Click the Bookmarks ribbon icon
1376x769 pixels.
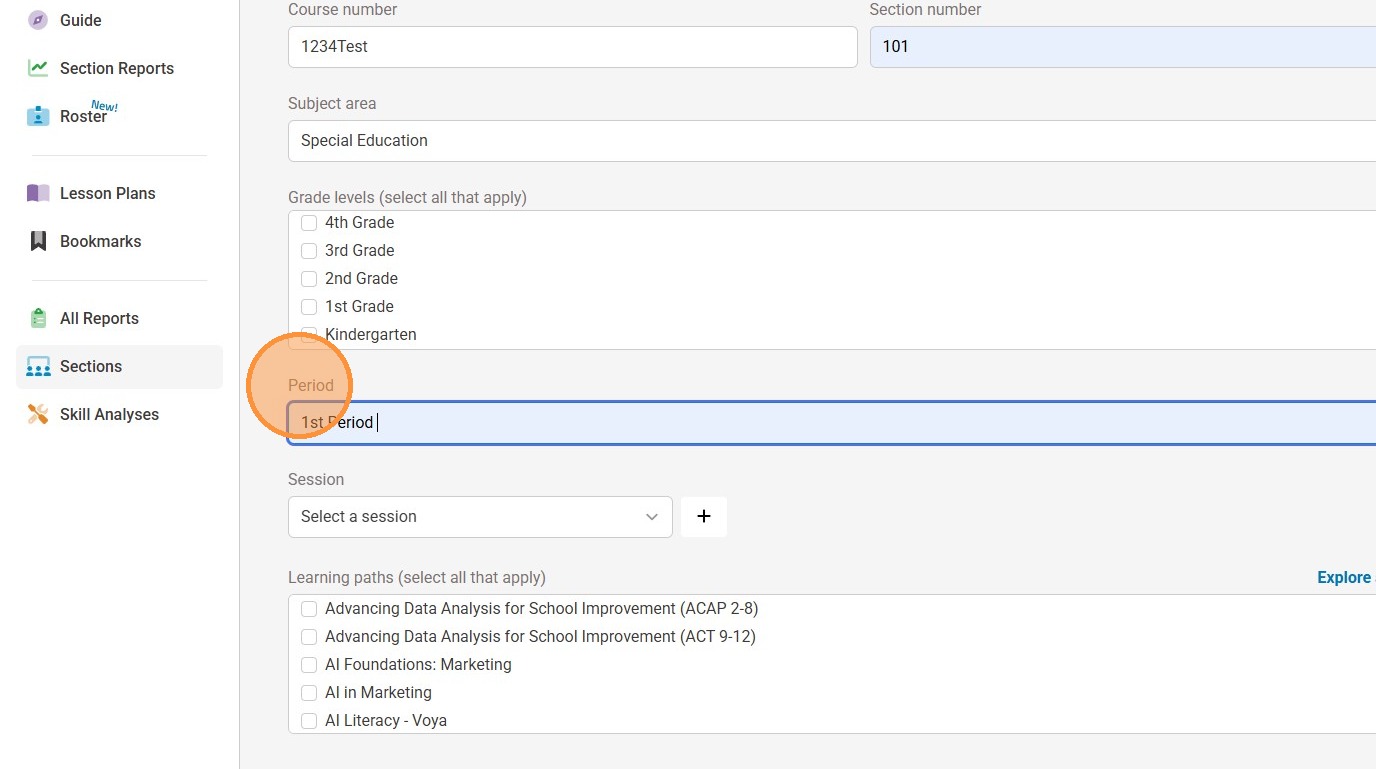38,241
